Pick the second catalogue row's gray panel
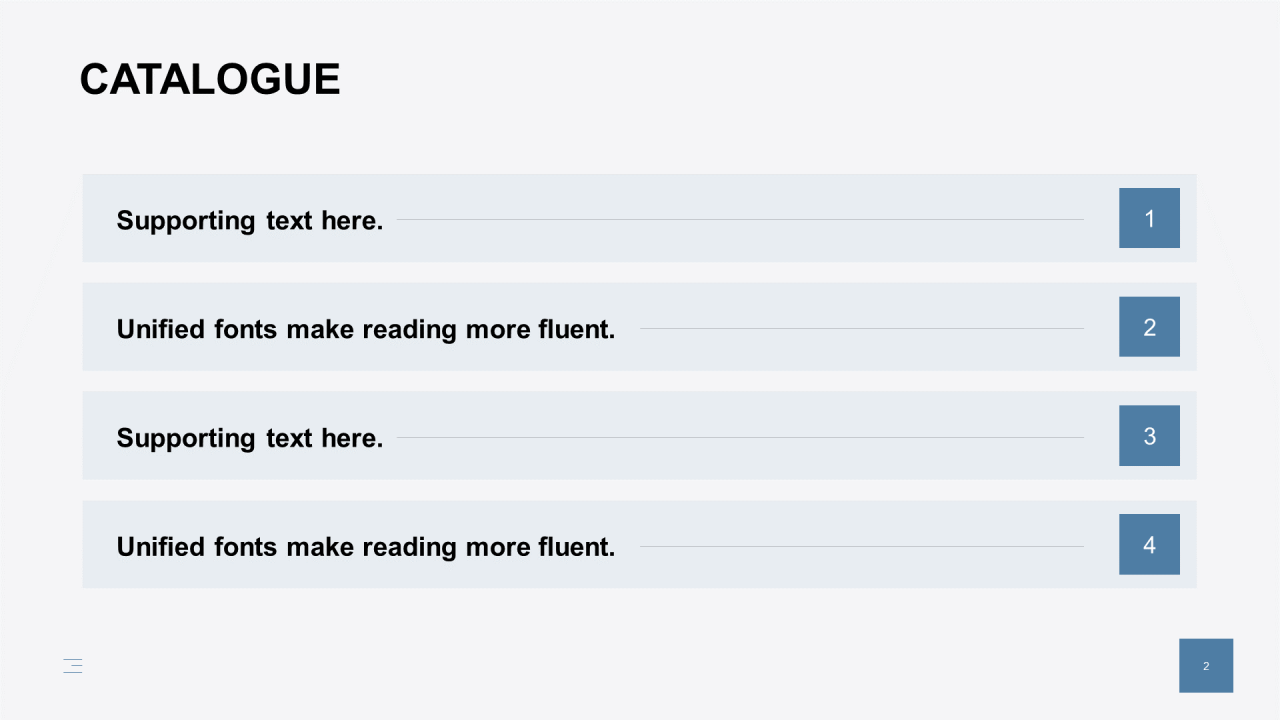The image size is (1280, 720). pos(639,327)
